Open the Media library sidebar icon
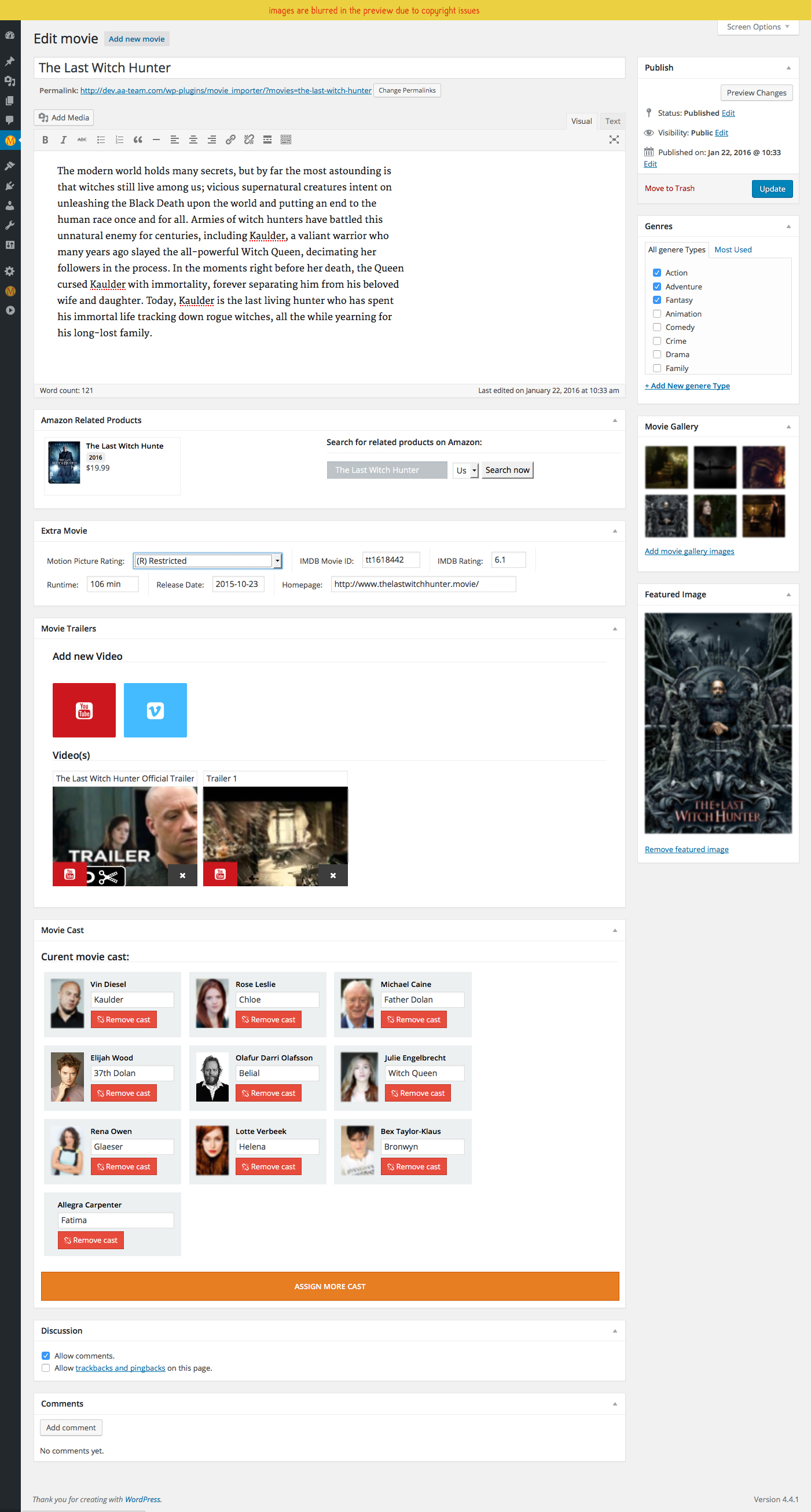 pos(10,81)
